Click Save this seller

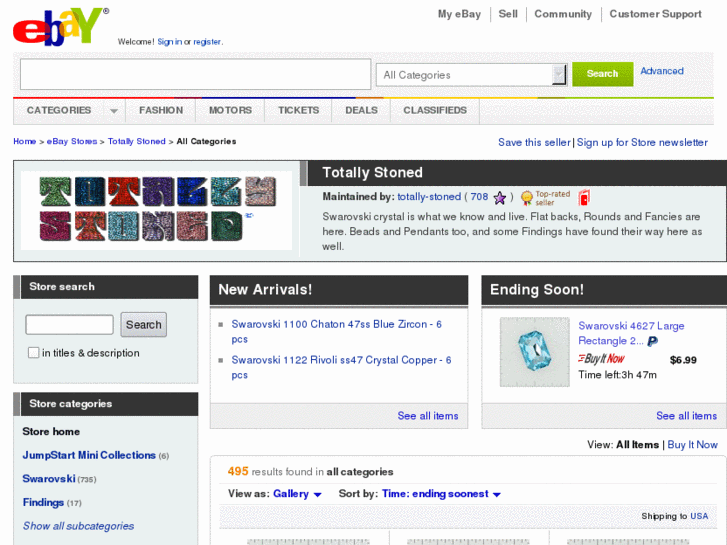coord(534,142)
